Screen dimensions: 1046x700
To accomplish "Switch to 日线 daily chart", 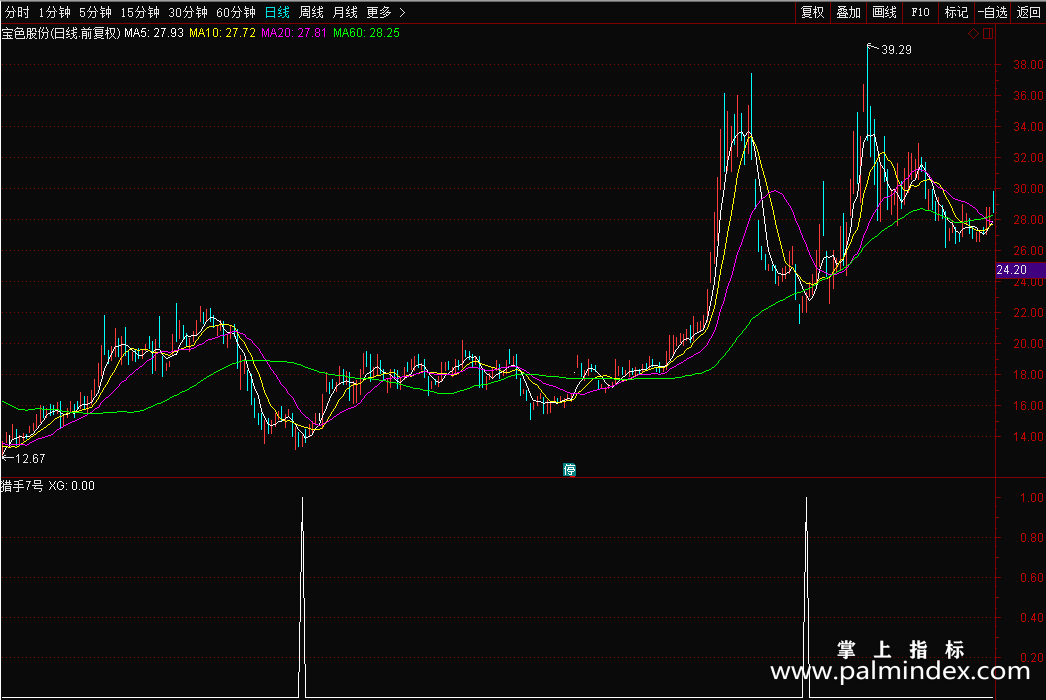I will [277, 12].
